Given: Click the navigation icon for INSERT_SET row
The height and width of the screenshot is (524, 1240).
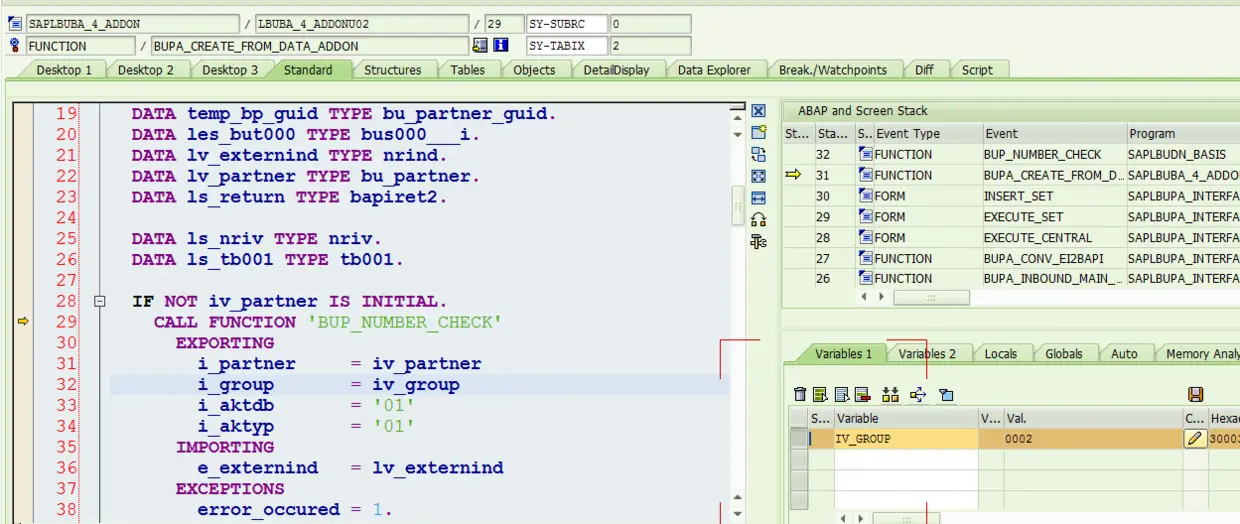Looking at the screenshot, I should coord(865,196).
